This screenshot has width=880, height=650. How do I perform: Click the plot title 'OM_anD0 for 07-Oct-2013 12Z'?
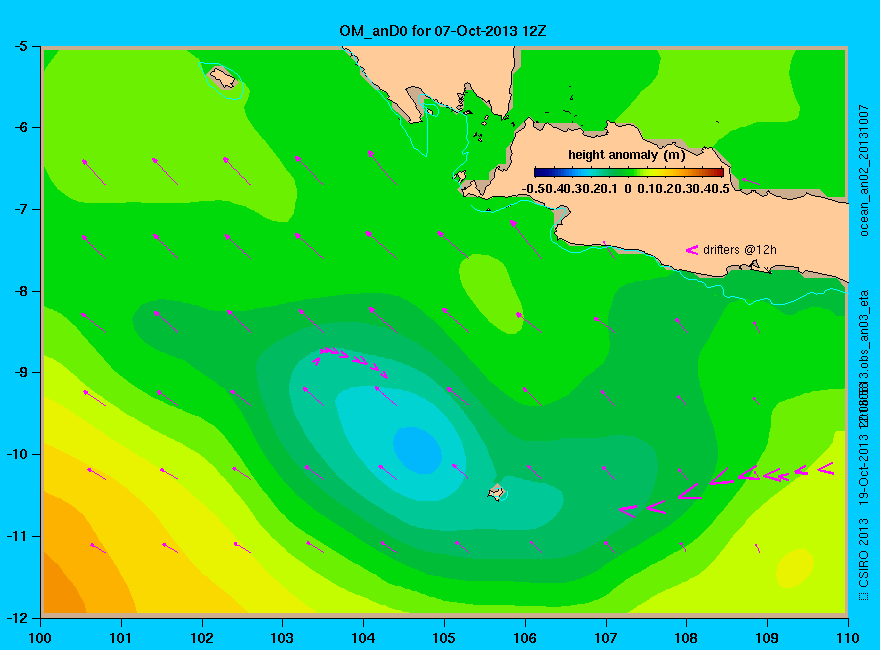(442, 31)
